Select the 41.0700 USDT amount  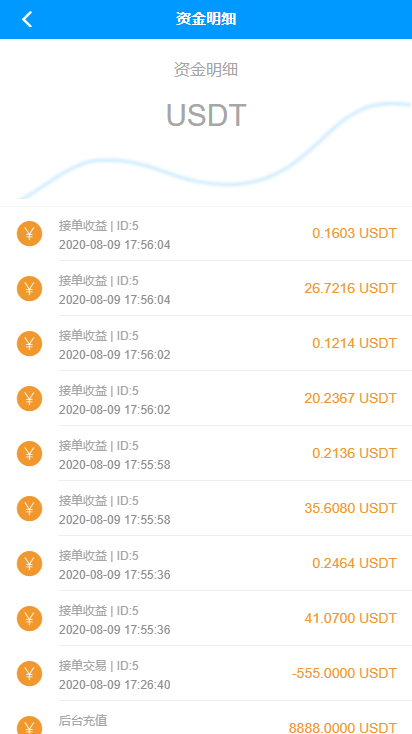(x=351, y=618)
